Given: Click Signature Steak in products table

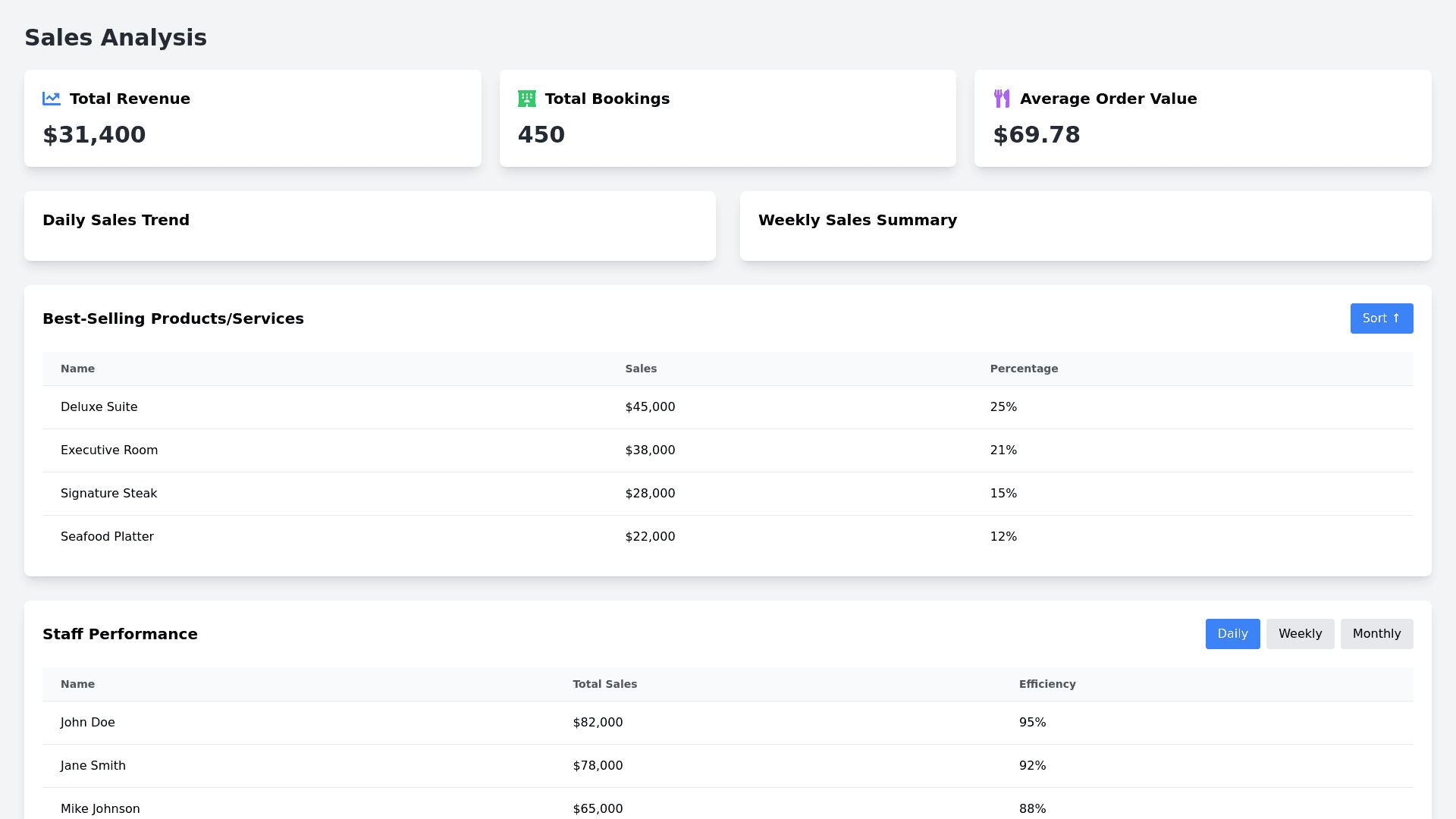Looking at the screenshot, I should [x=109, y=494].
